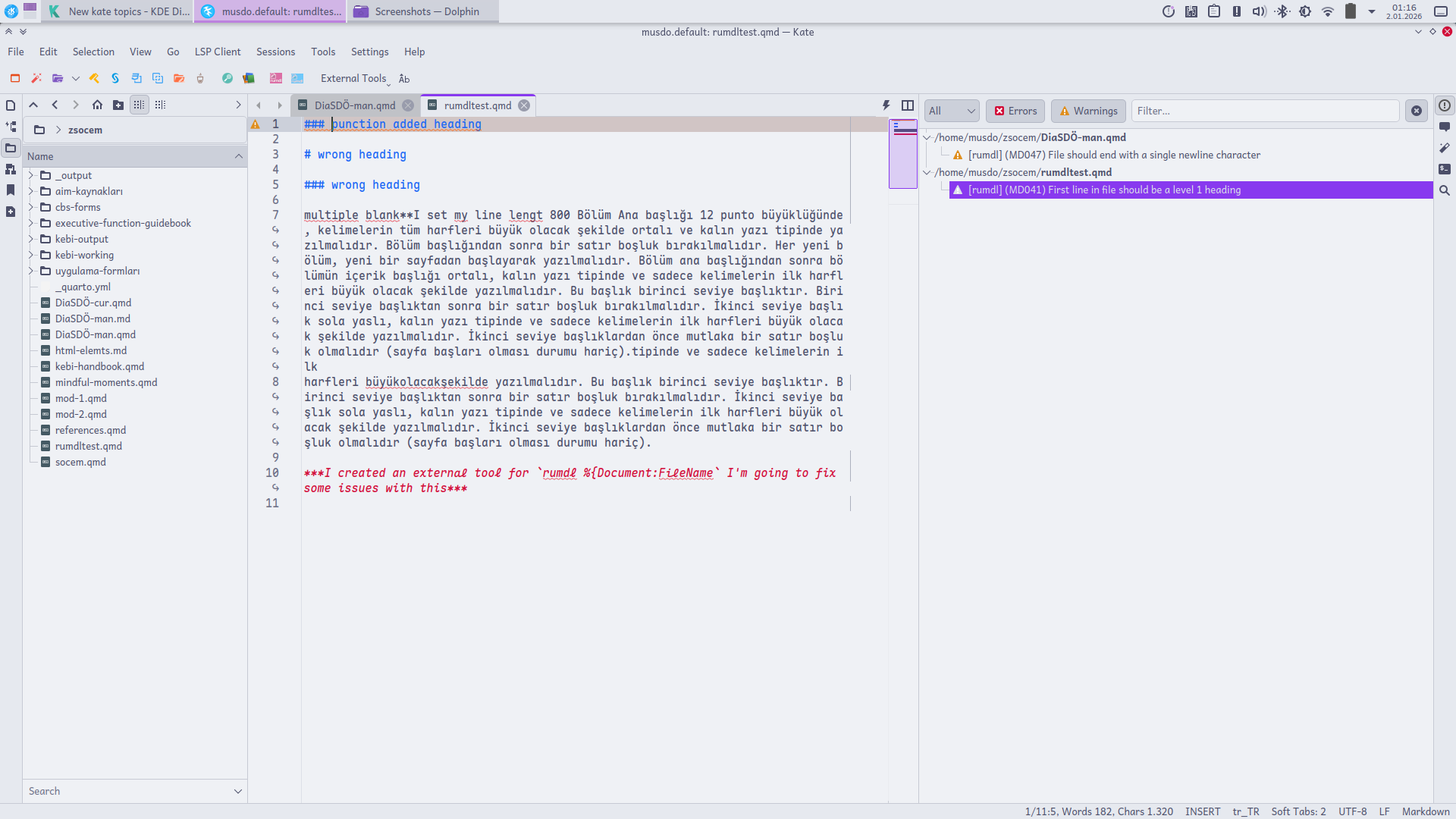Click the split view icon beside the tabs
The width and height of the screenshot is (1456, 819).
pyautogui.click(x=908, y=105)
